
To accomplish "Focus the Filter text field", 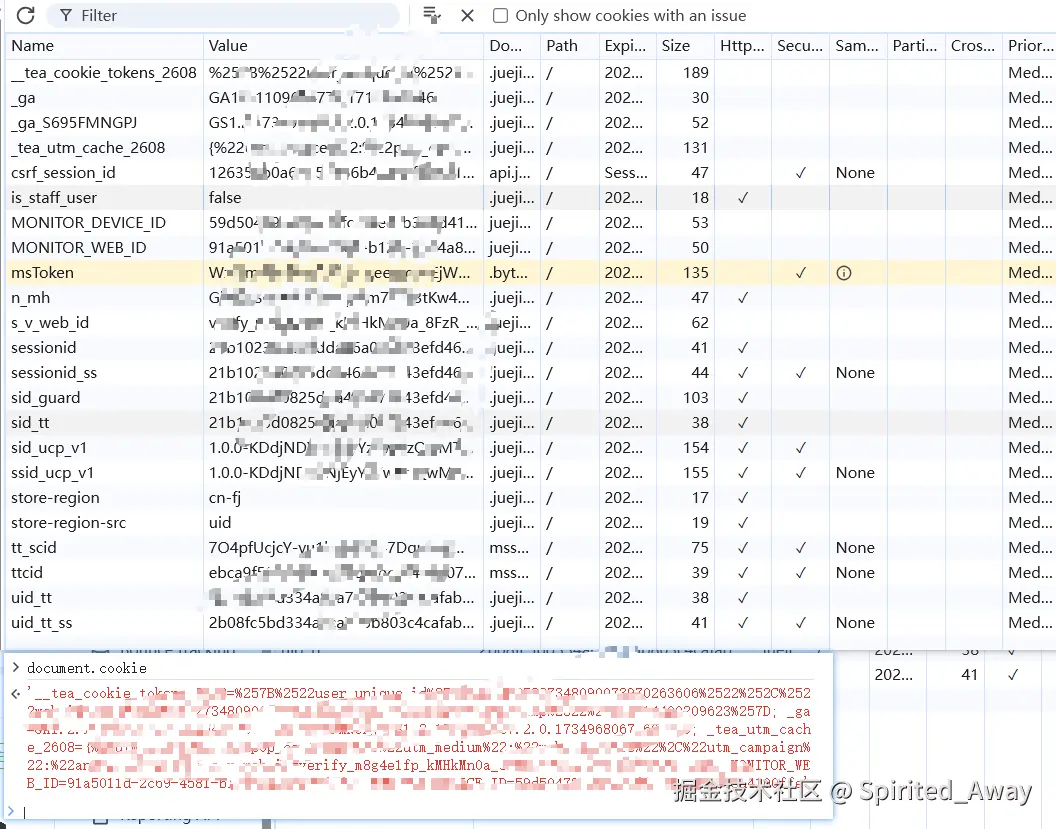I will pyautogui.click(x=230, y=16).
